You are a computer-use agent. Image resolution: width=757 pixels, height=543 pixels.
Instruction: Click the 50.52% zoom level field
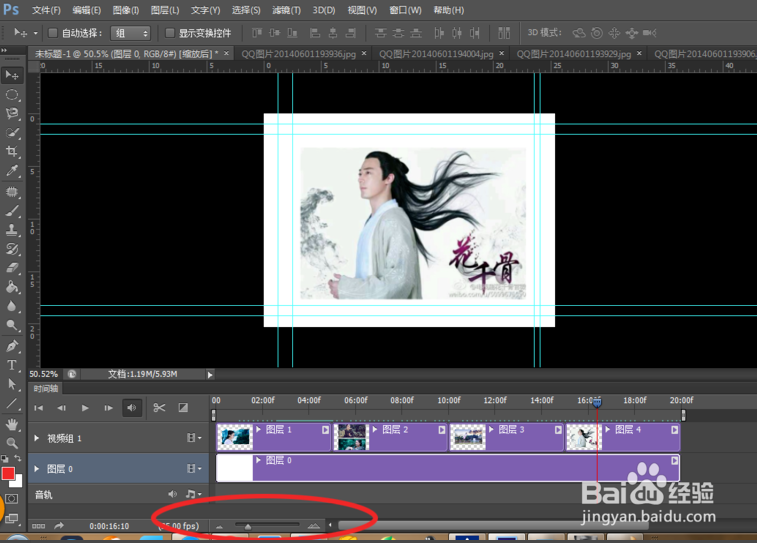(x=43, y=374)
